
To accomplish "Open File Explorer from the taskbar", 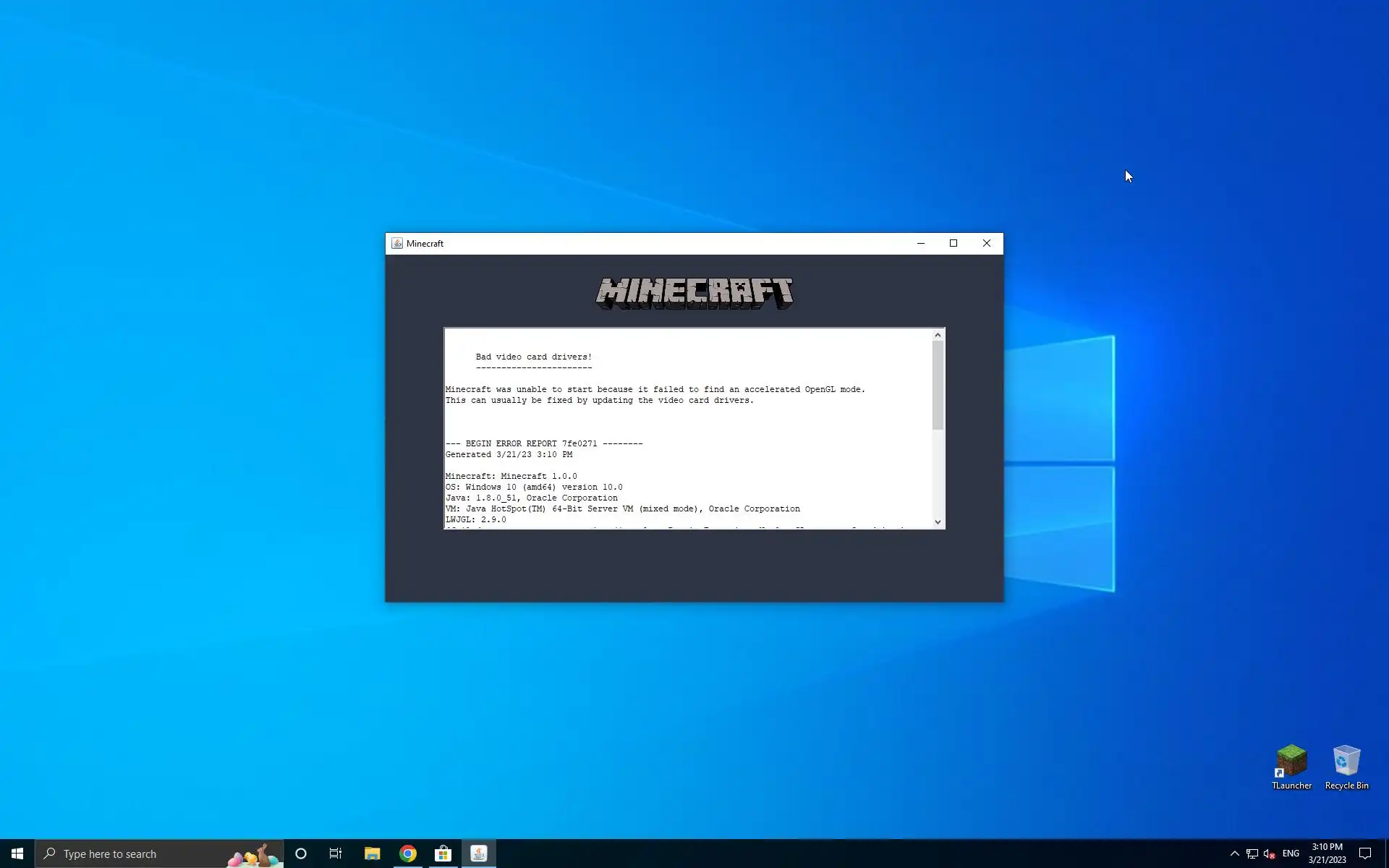I will point(372,854).
